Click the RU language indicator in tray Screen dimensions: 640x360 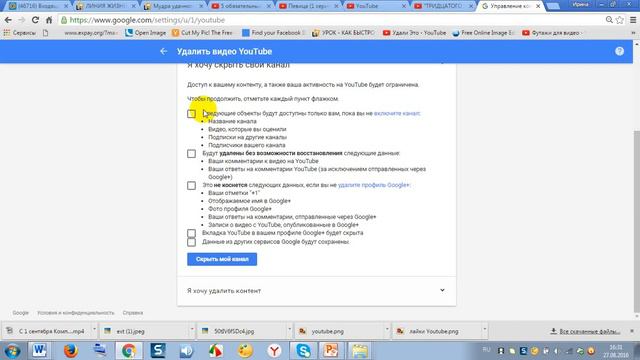pos(486,350)
